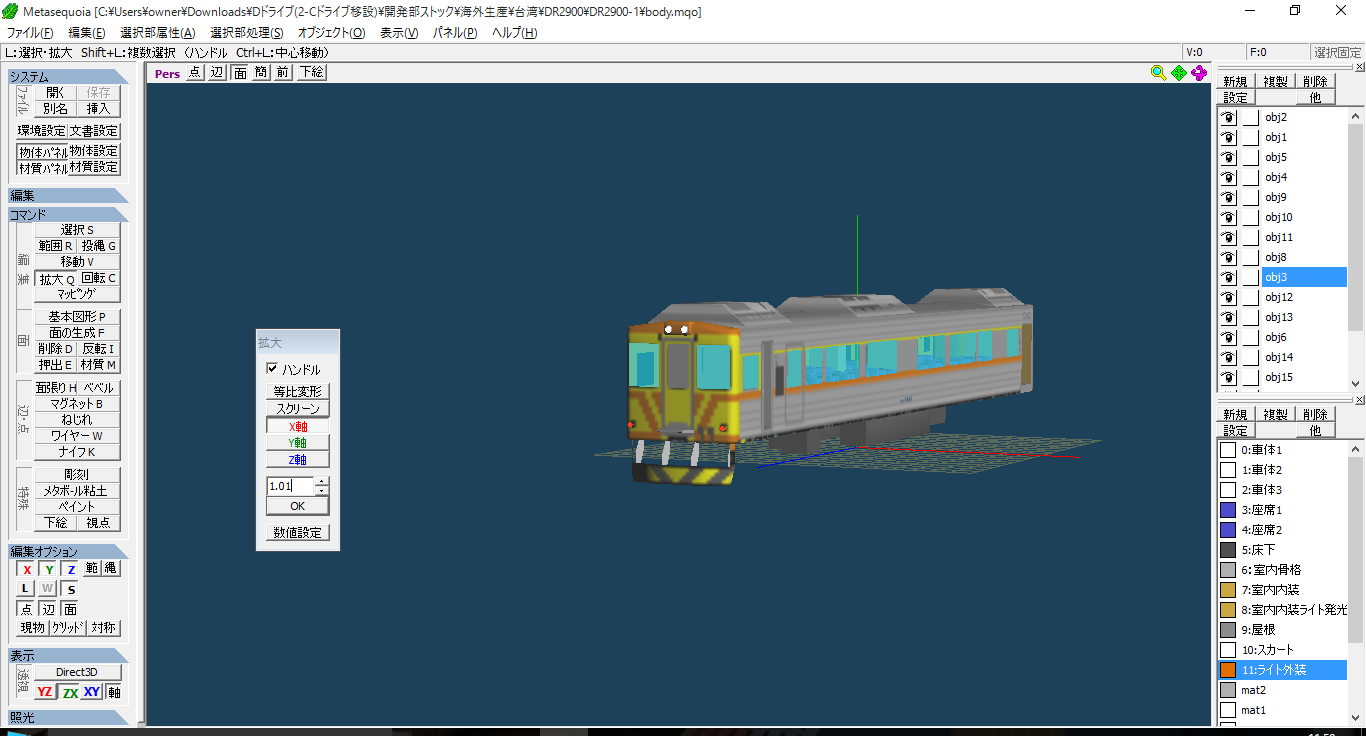The image size is (1366, 736).
Task: Open the 選択部処理(S) menu
Action: click(246, 33)
